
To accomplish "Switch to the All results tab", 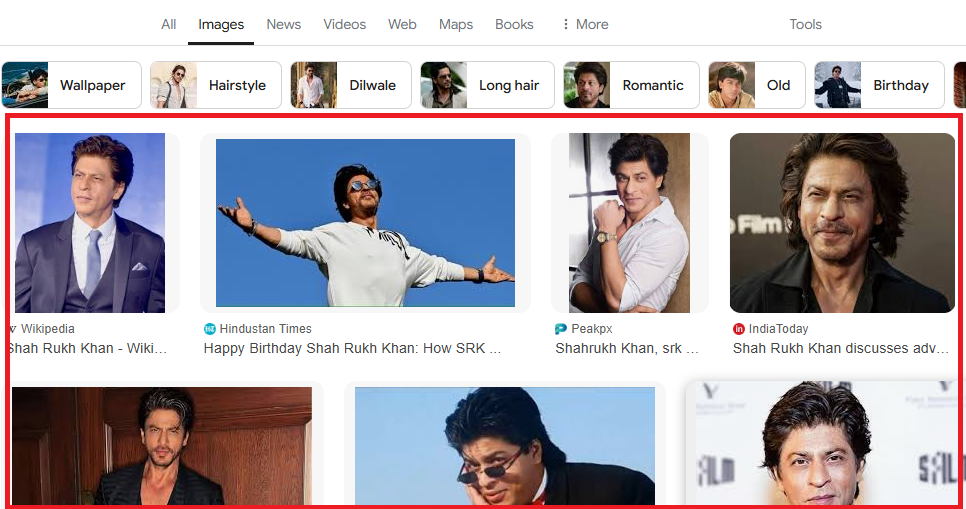I will [x=169, y=24].
